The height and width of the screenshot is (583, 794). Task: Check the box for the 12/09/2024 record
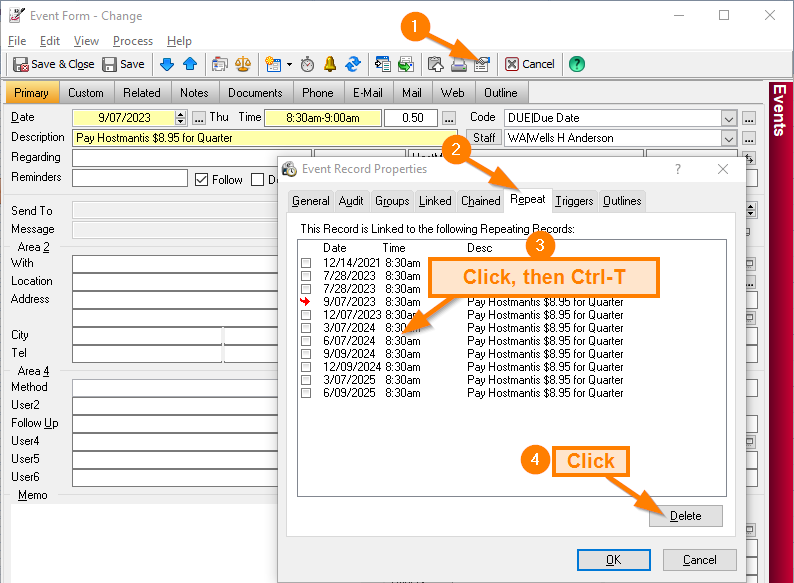(306, 367)
